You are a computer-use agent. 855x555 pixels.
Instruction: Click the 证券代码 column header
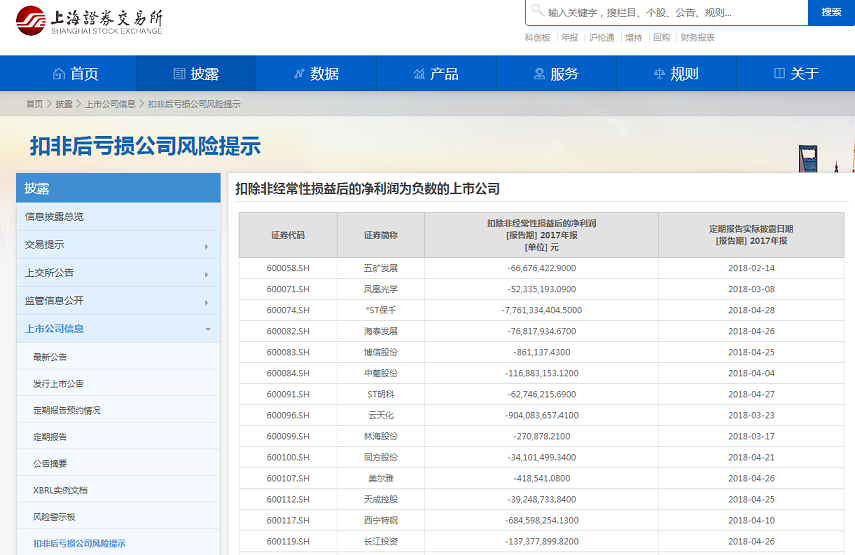click(288, 235)
